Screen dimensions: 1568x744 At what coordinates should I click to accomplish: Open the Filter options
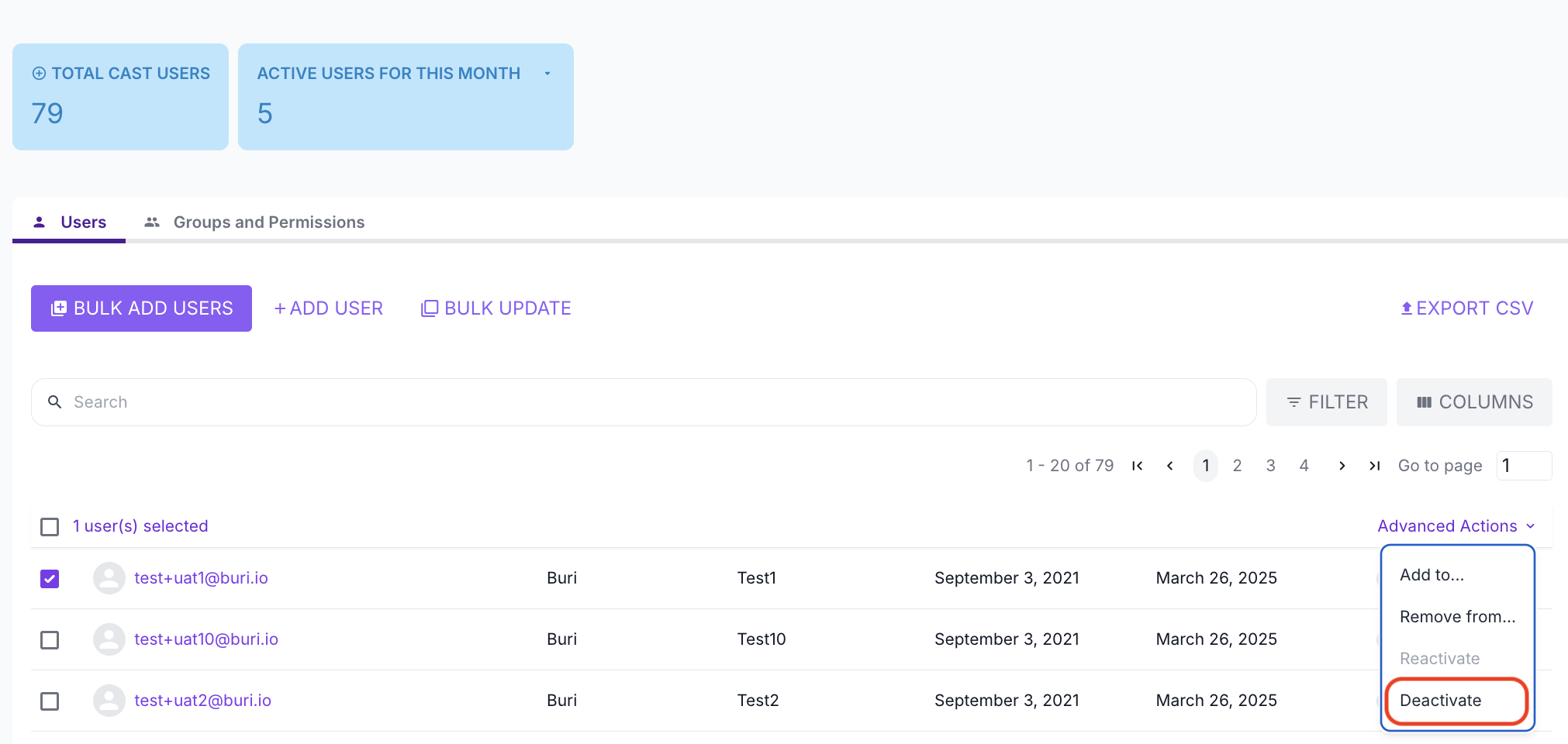pos(1327,402)
